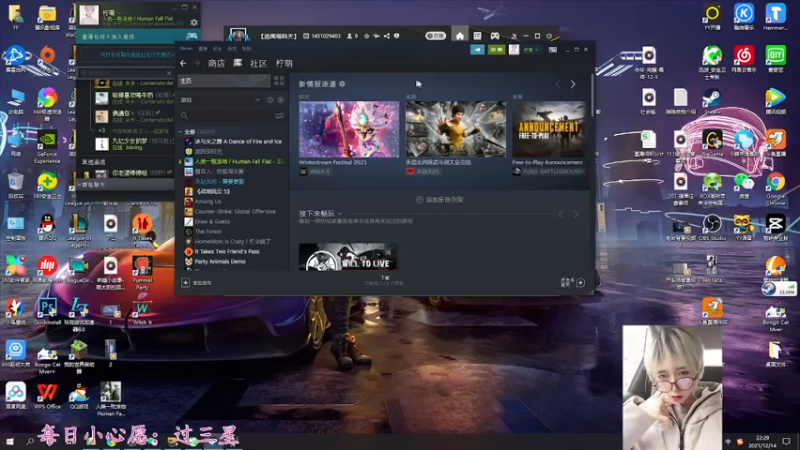This screenshot has height=450, width=800.
Task: Open the WPS Office desktop icon
Action: (x=47, y=396)
